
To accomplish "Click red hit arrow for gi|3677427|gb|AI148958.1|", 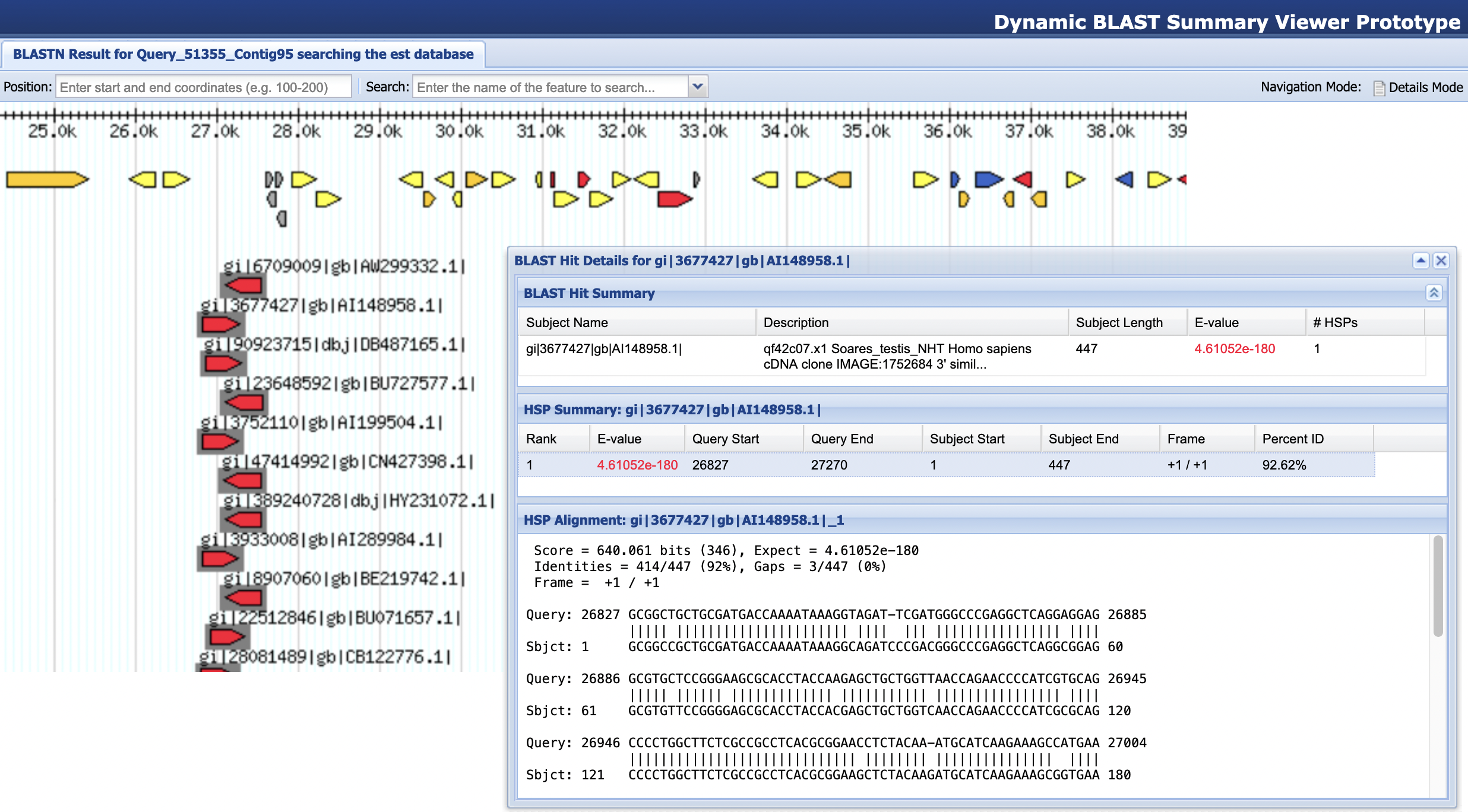I will tap(220, 324).
